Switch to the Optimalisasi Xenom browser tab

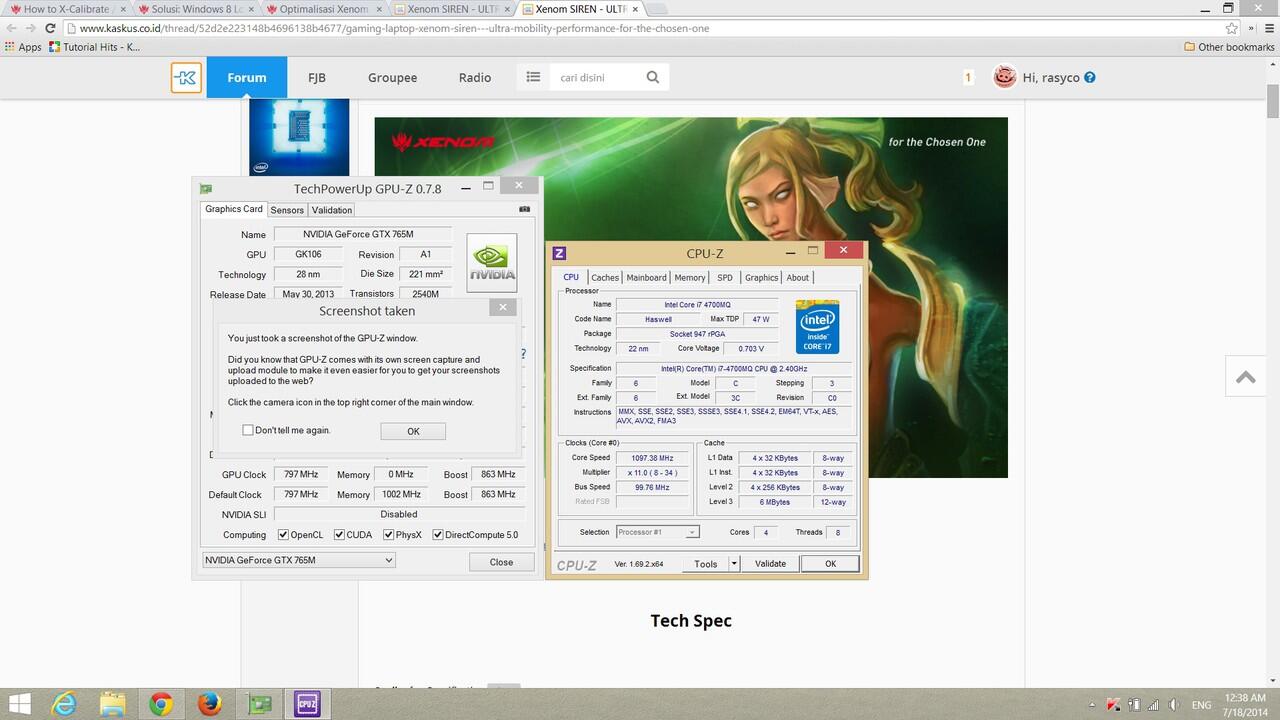[322, 8]
